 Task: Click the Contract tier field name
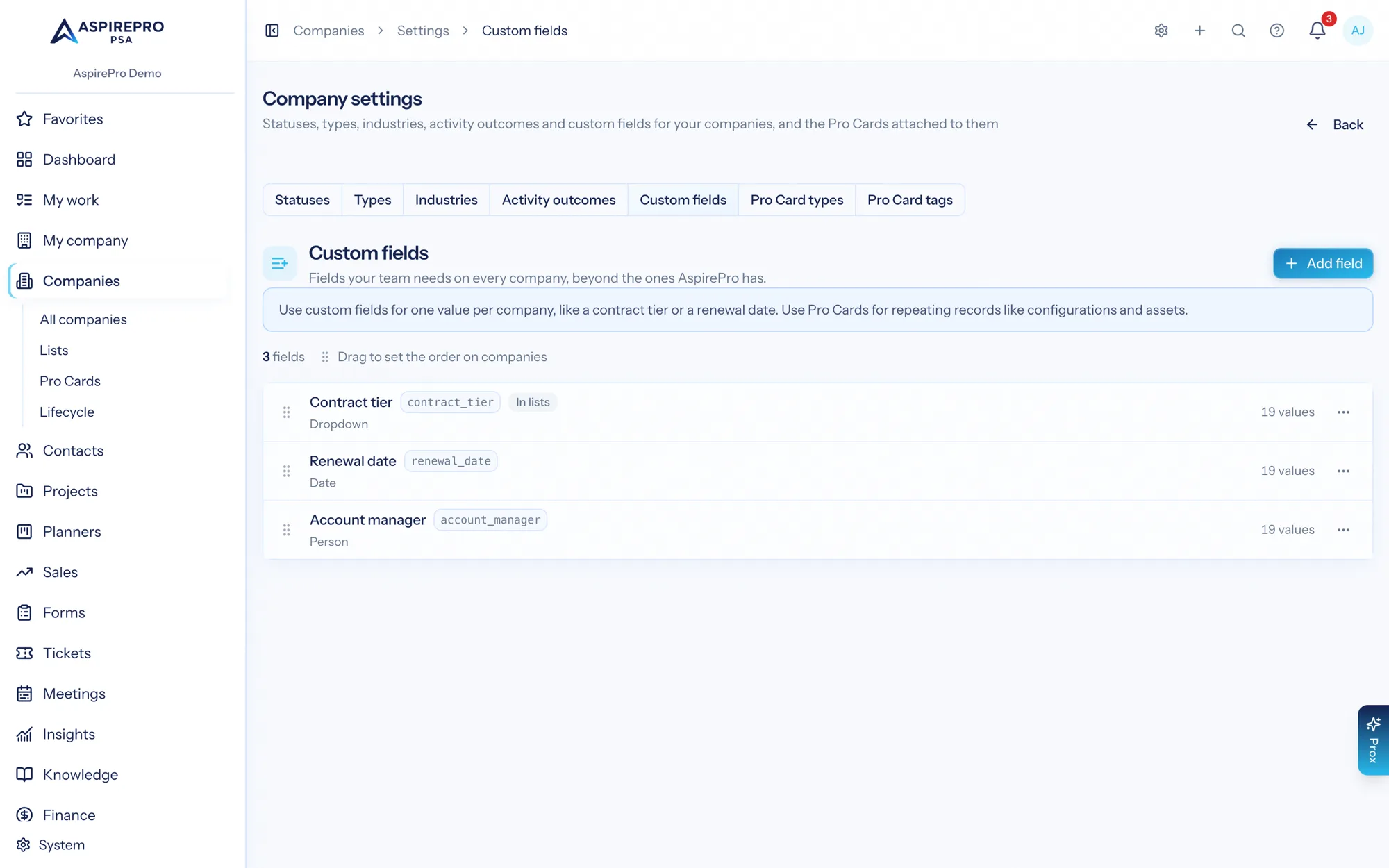point(351,403)
